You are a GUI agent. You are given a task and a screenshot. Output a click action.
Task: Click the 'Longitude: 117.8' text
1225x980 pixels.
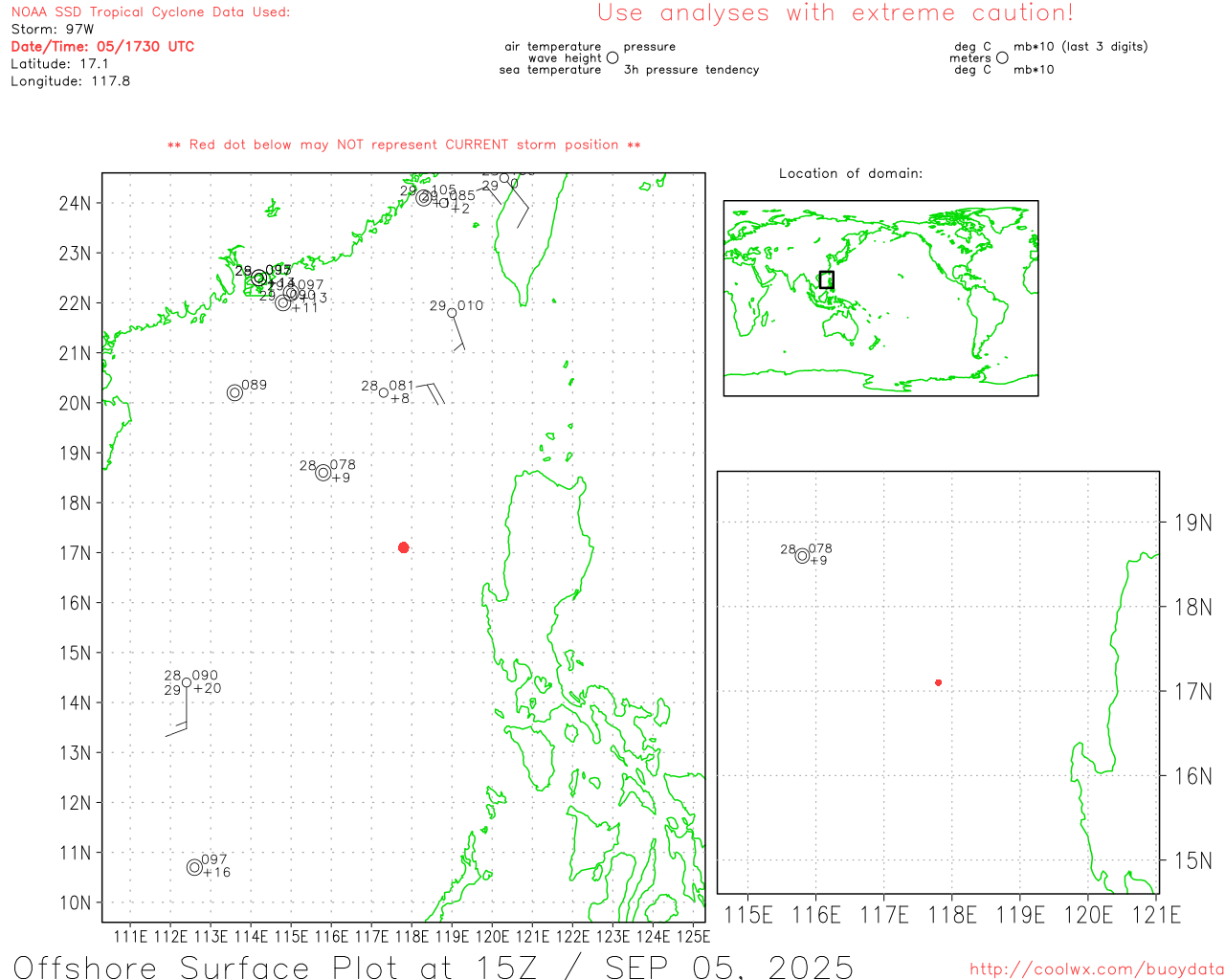pyautogui.click(x=70, y=81)
